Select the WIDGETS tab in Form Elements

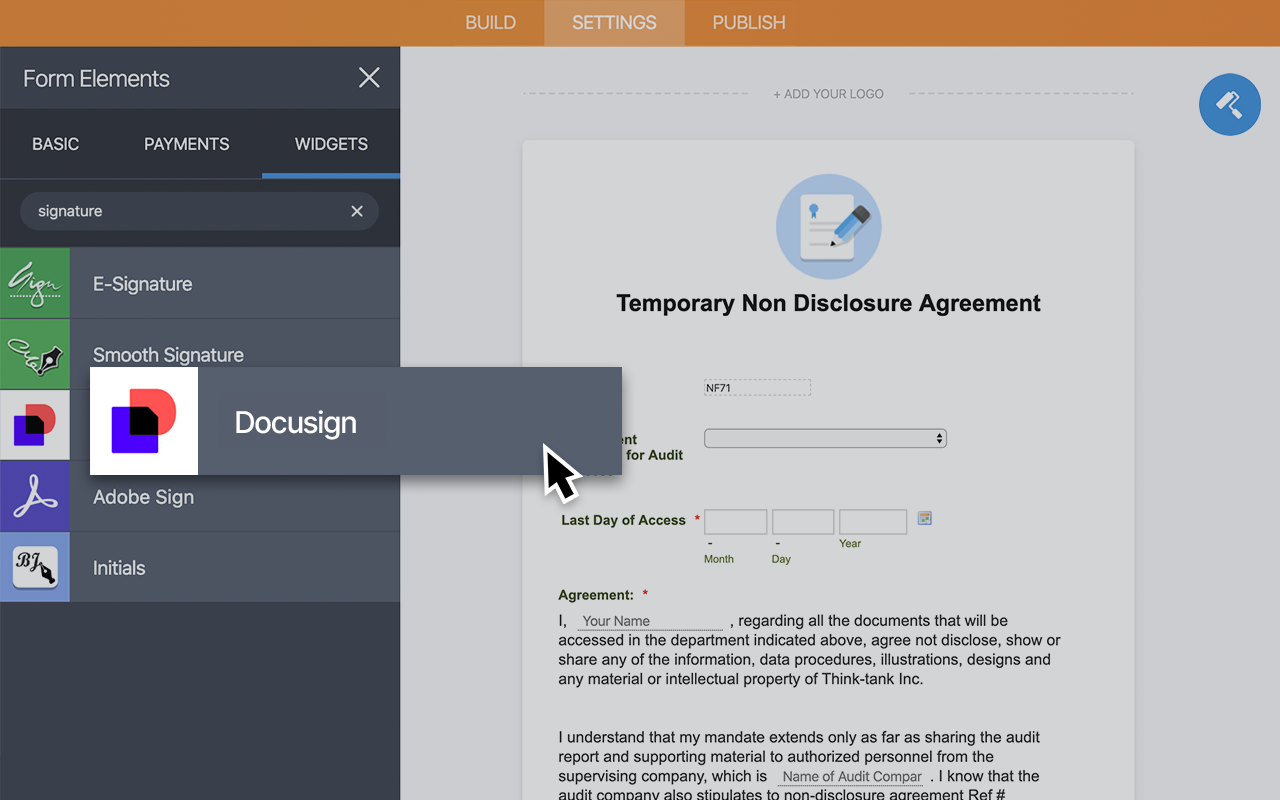coord(331,143)
